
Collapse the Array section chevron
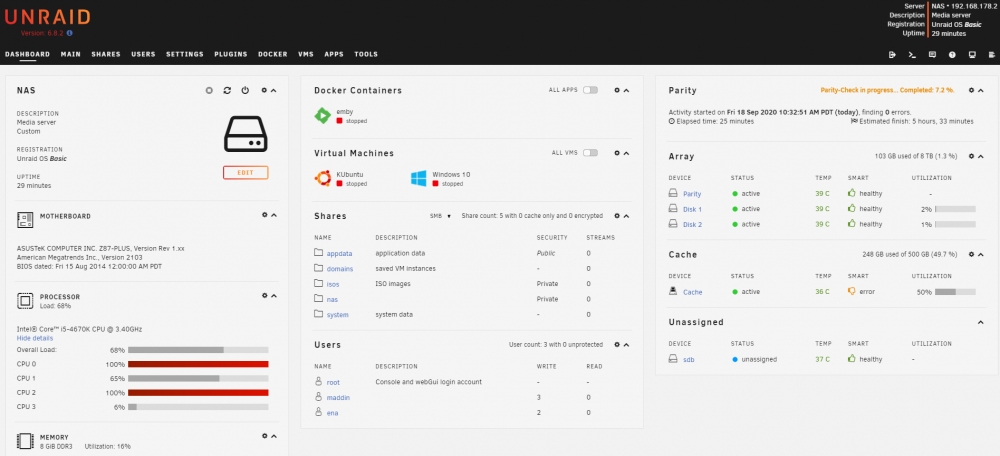pyautogui.click(x=981, y=156)
